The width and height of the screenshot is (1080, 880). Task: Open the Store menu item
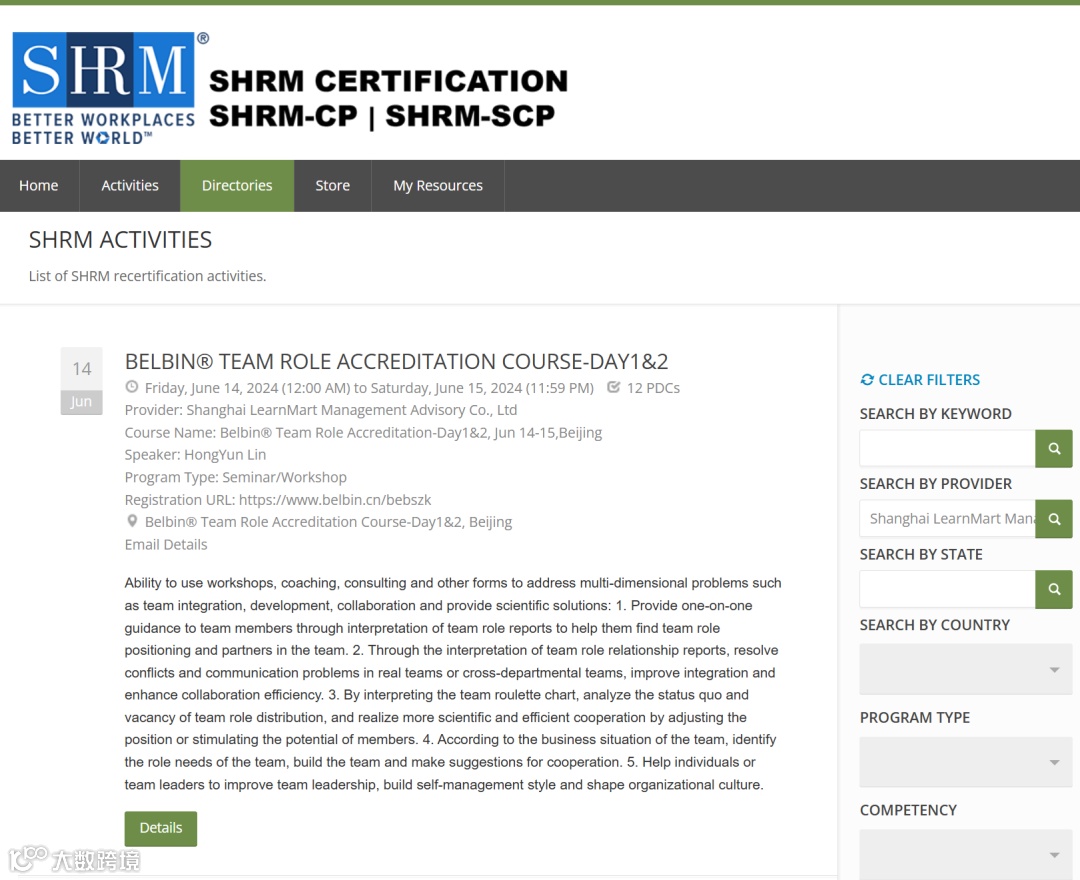pyautogui.click(x=333, y=186)
